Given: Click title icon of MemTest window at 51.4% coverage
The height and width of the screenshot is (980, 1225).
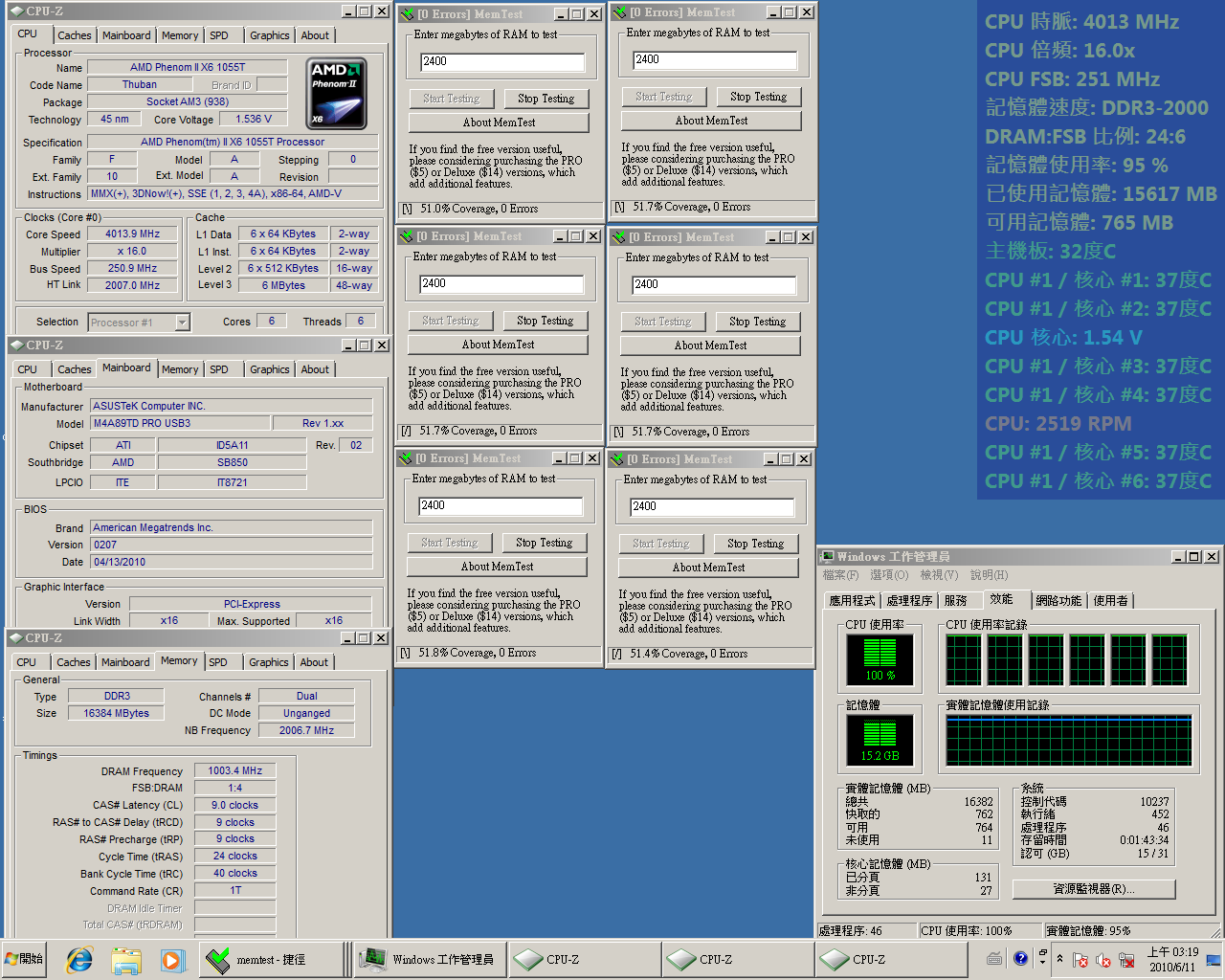Looking at the screenshot, I should tap(617, 459).
